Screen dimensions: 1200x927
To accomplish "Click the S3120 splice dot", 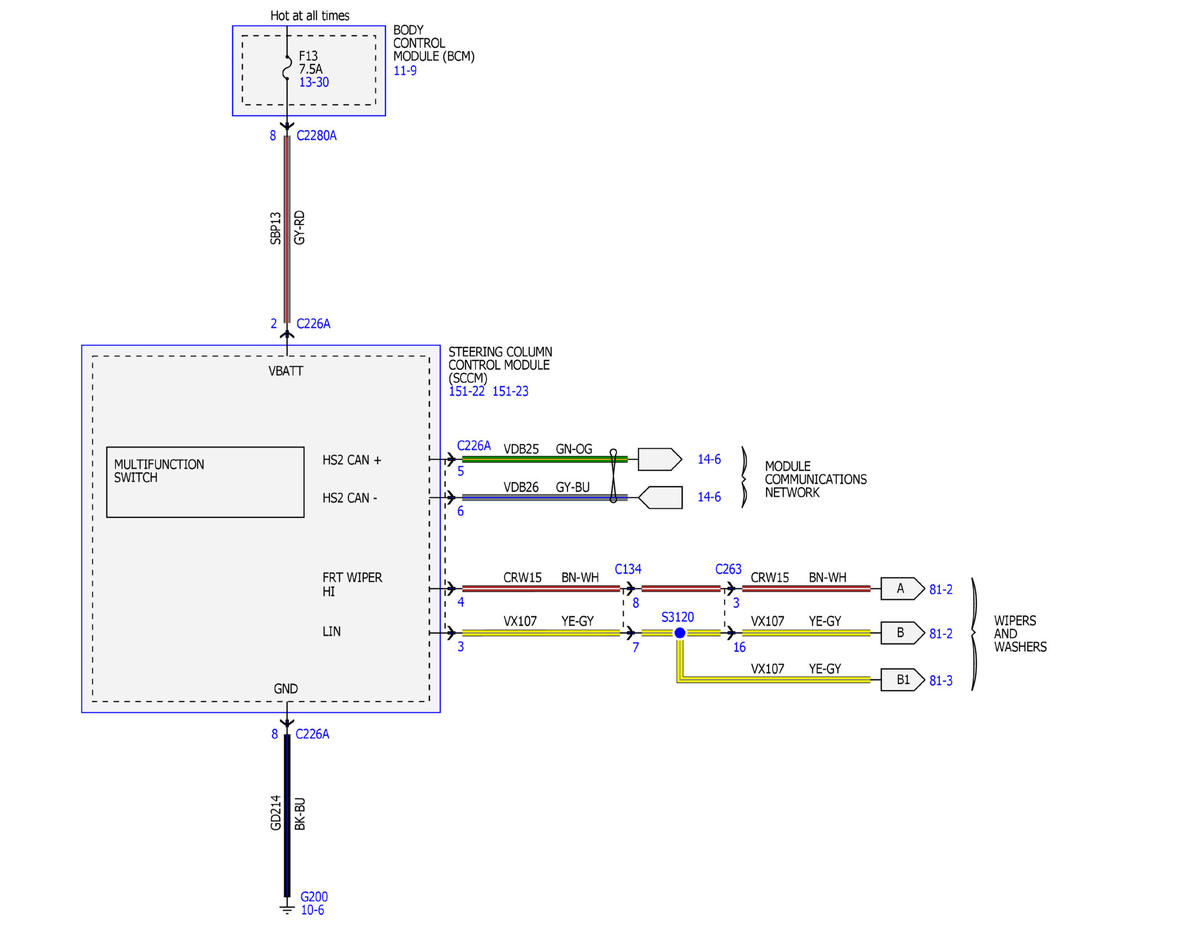I will click(x=679, y=633).
